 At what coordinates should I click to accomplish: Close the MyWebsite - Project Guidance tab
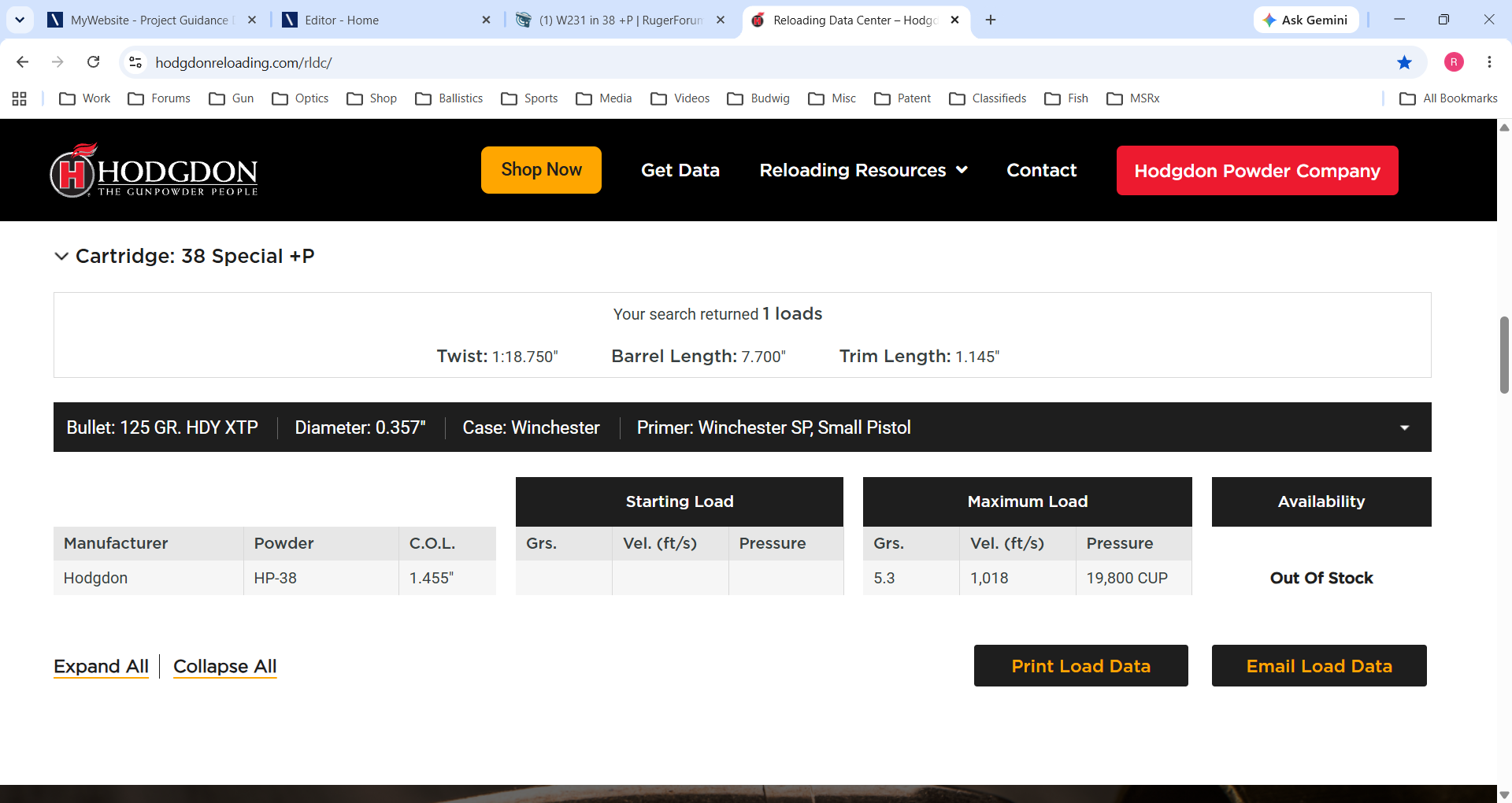point(252,20)
